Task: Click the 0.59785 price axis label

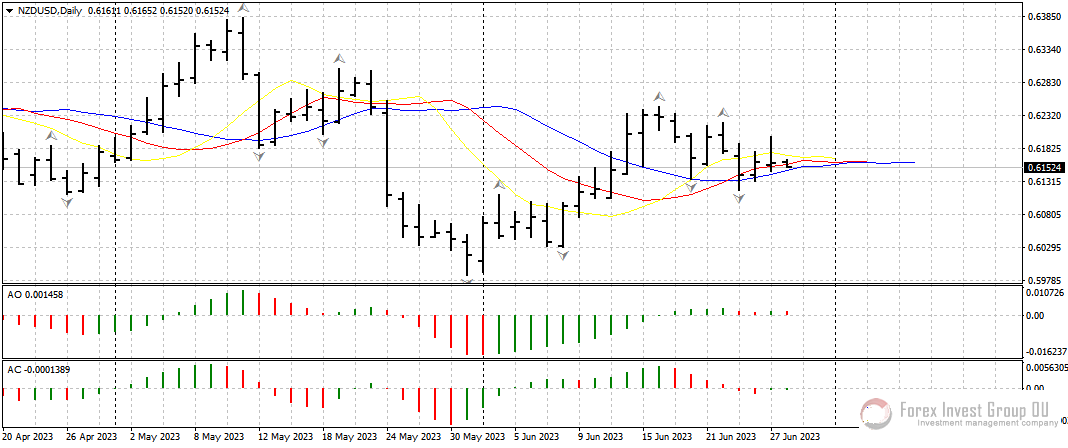Action: coord(1043,281)
